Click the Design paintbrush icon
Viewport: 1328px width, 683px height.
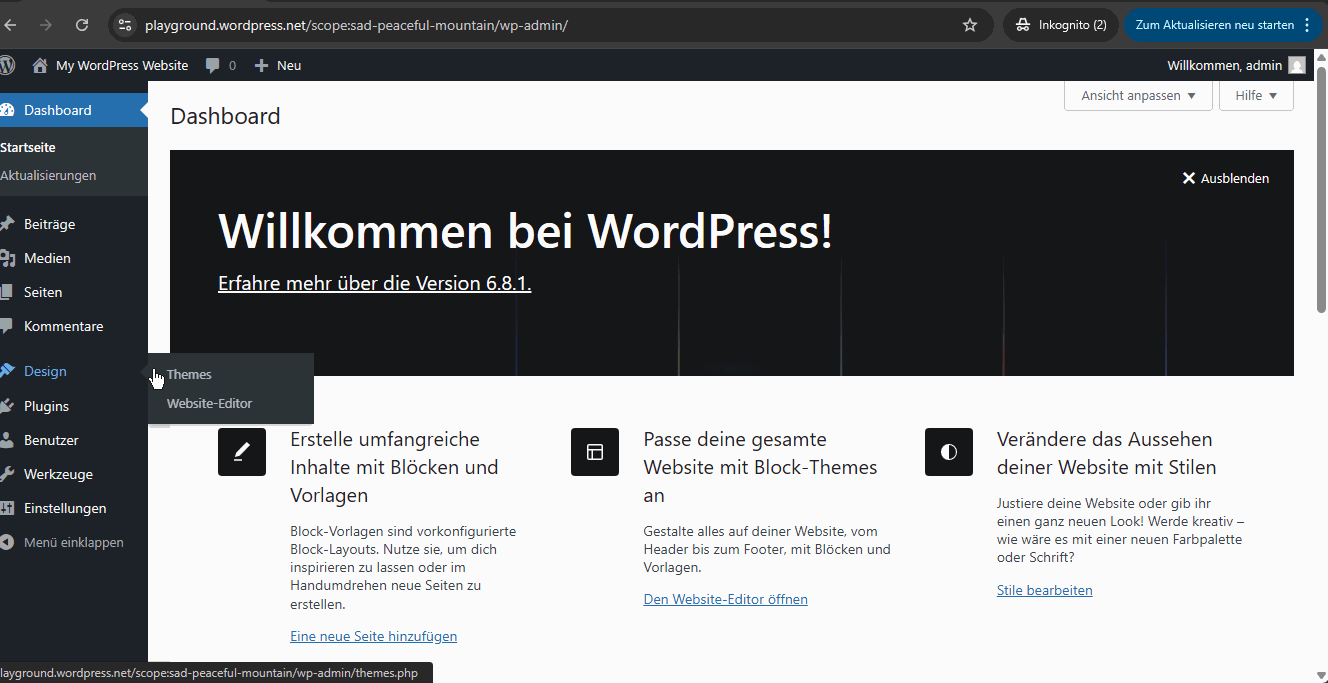[x=7, y=371]
